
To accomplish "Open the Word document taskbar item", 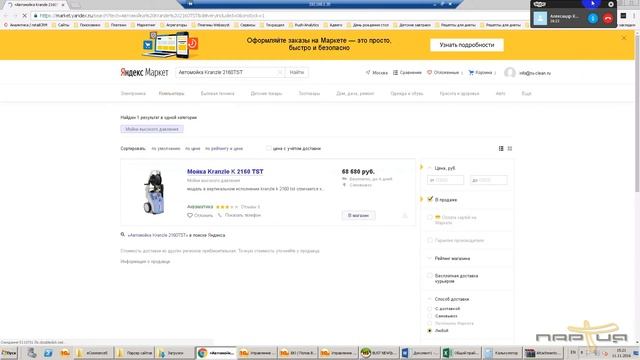I will coord(419,353).
